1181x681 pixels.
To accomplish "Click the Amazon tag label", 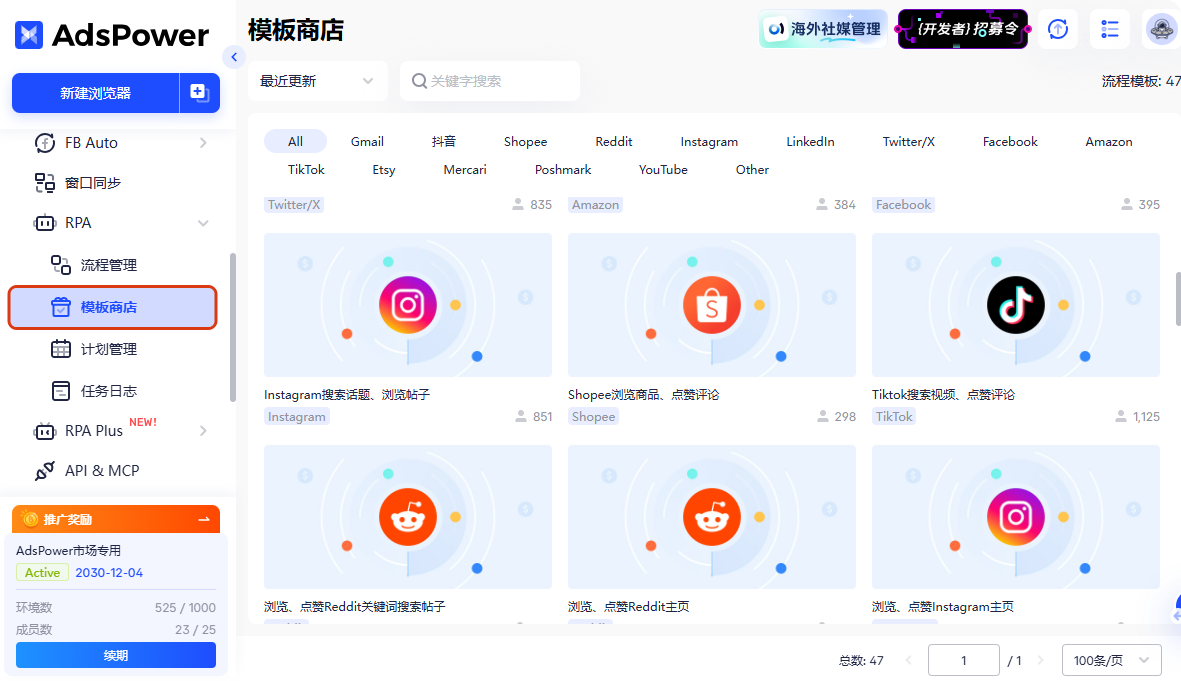I will pyautogui.click(x=595, y=205).
